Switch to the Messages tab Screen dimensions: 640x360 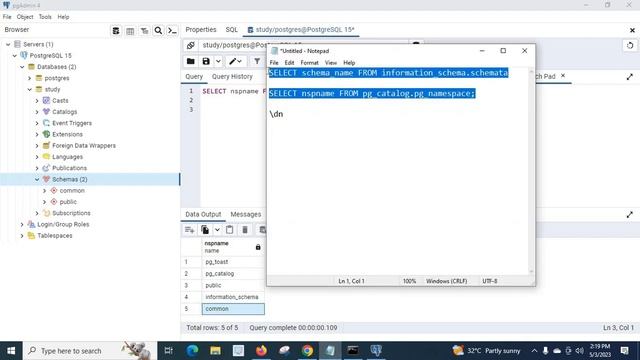(246, 214)
